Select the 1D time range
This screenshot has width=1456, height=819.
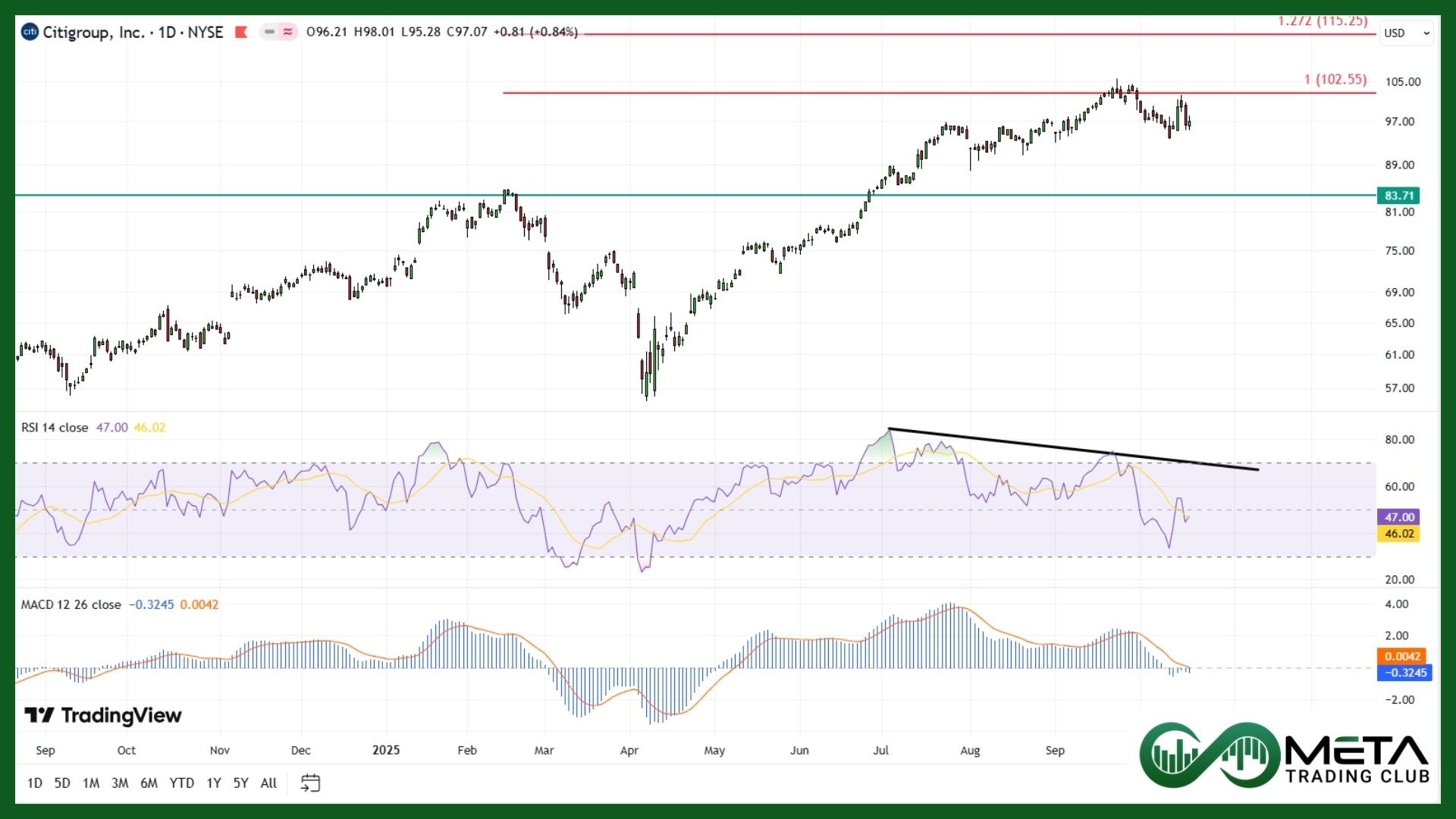pyautogui.click(x=35, y=783)
